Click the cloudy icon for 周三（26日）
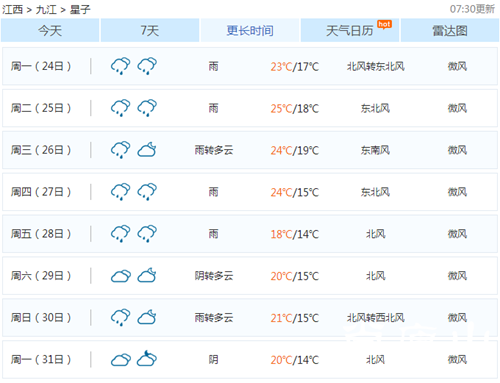Image resolution: width=500 pixels, height=383 pixels. (147, 150)
